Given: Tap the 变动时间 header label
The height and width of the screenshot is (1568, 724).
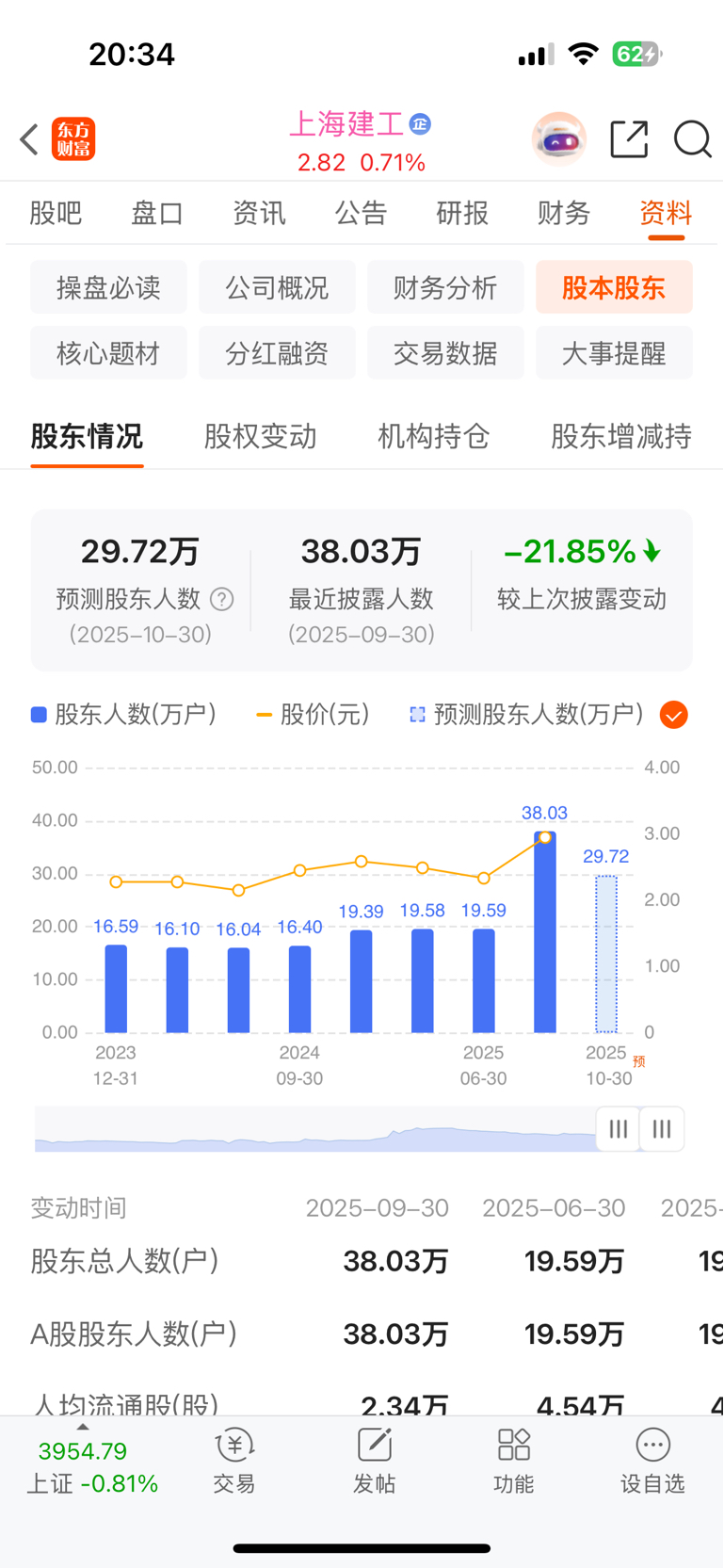Looking at the screenshot, I should point(78,1208).
